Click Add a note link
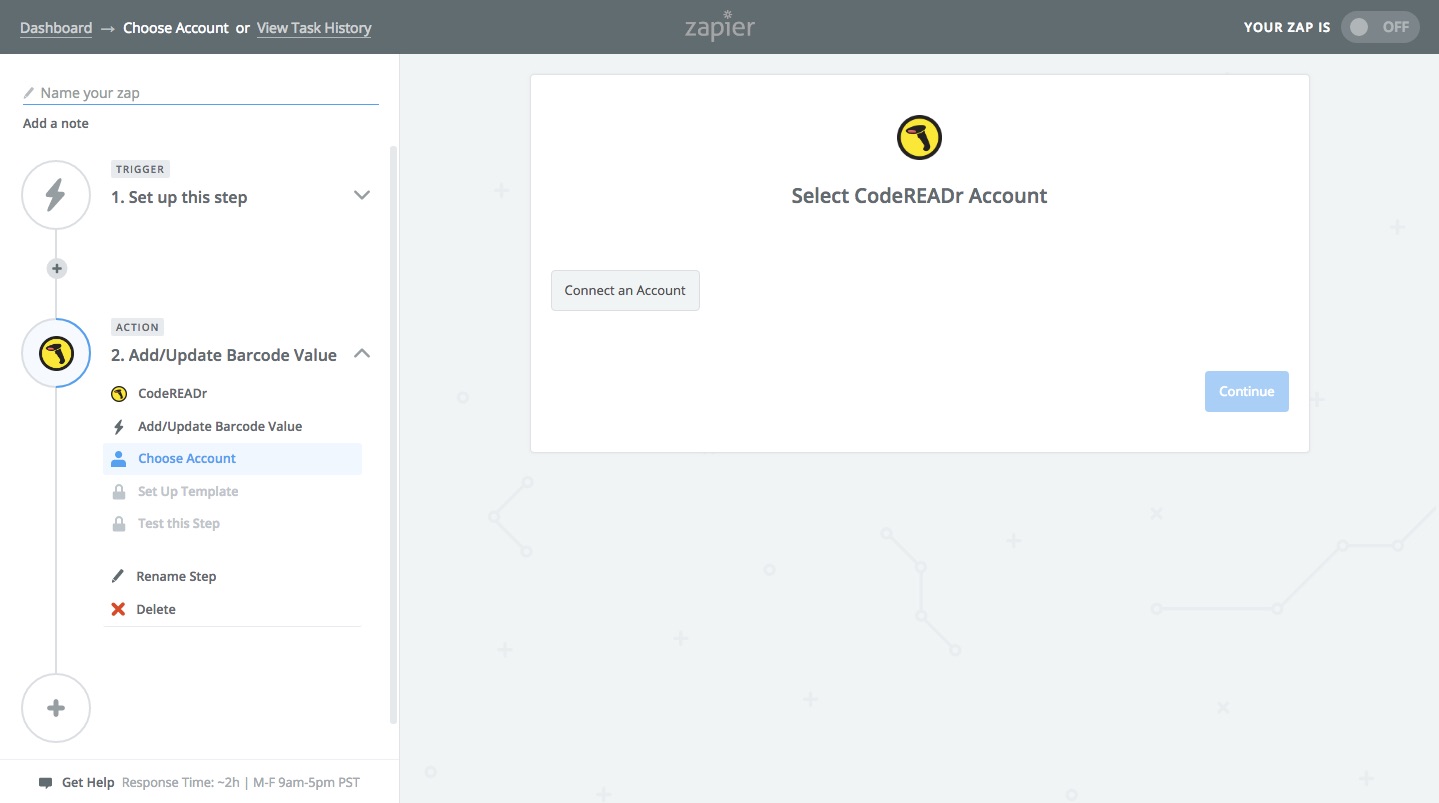The height and width of the screenshot is (803, 1439). pos(56,123)
